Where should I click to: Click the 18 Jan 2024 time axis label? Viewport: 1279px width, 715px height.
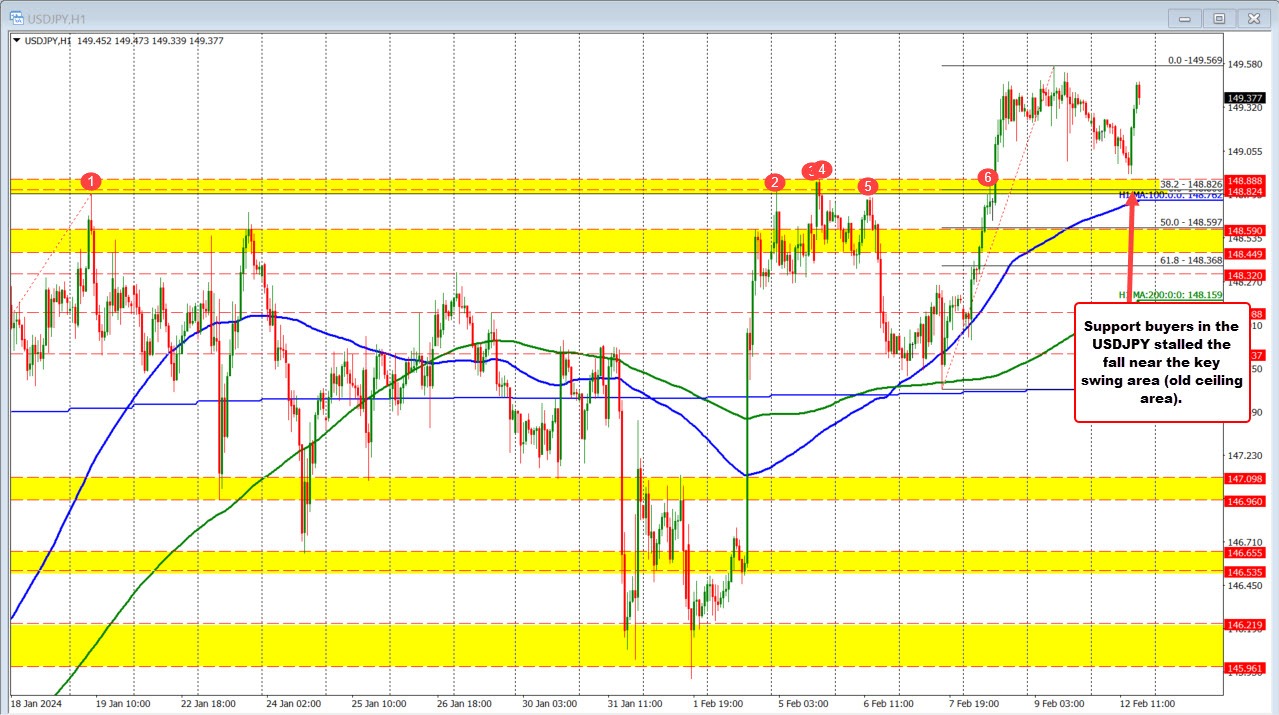point(38,703)
